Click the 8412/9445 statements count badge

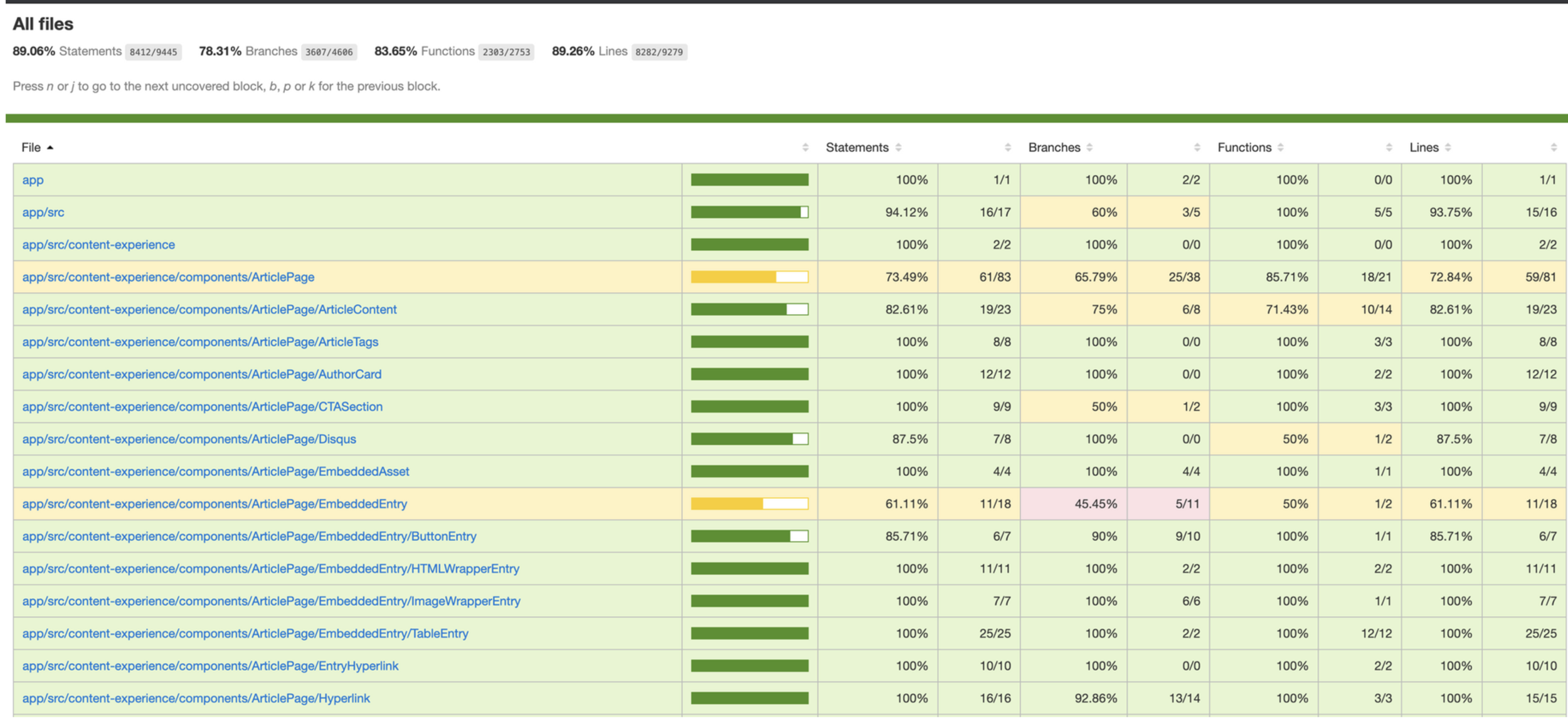pos(153,52)
